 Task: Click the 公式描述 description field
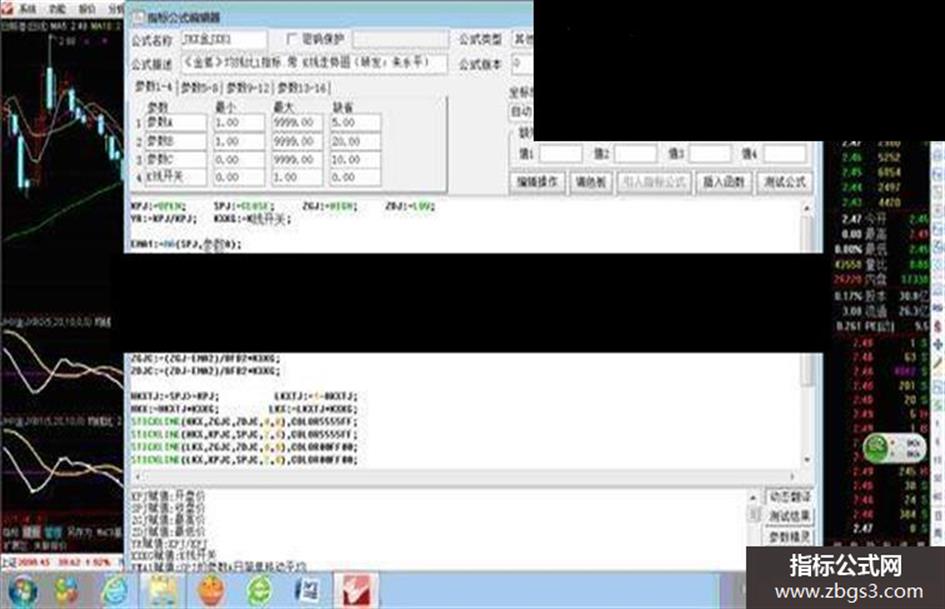[314, 63]
